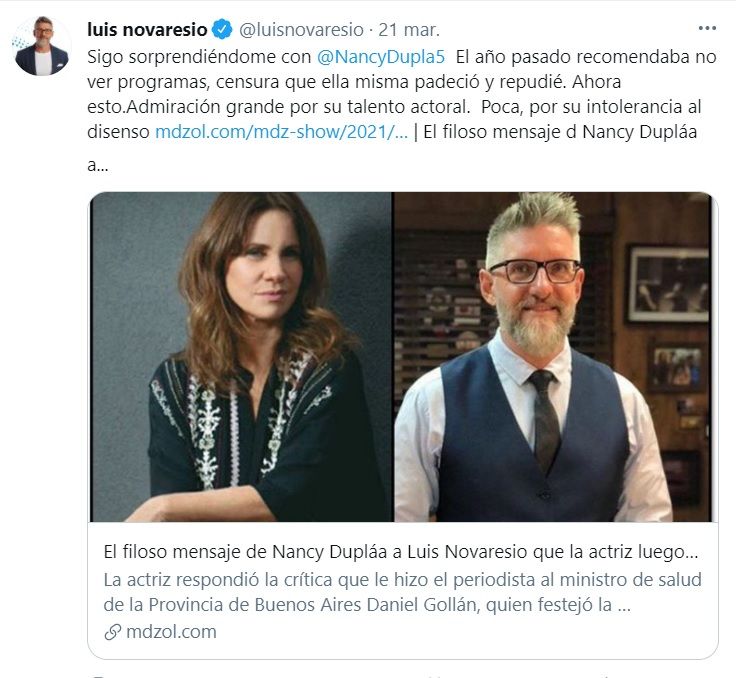Image resolution: width=736 pixels, height=678 pixels.
Task: Click 'Admiración grande por su talento actoral' text
Action: pyautogui.click(x=299, y=107)
